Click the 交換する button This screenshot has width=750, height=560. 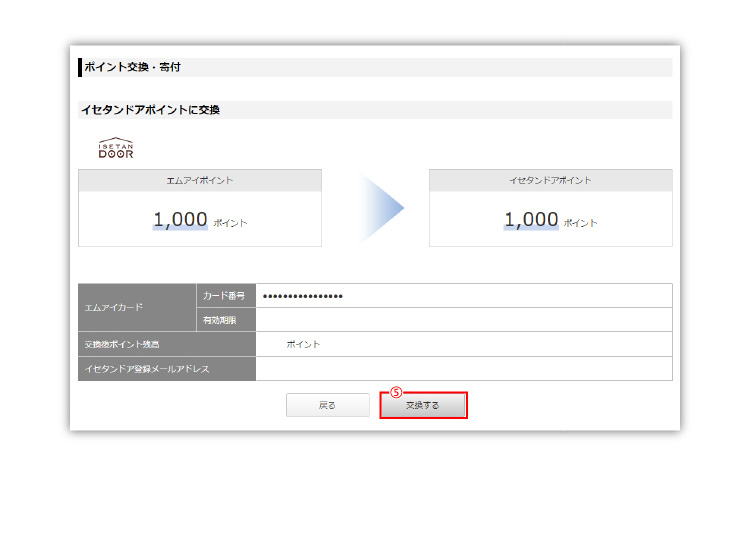coord(423,405)
